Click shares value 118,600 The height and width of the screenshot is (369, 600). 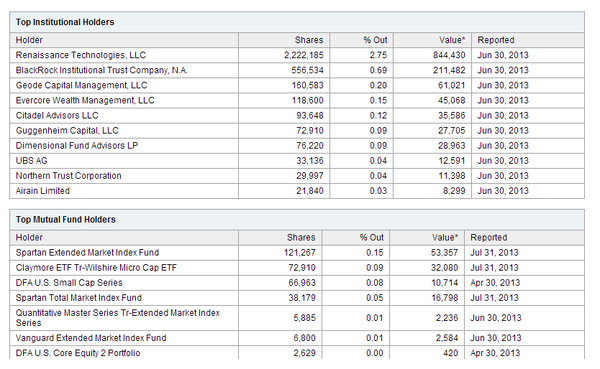point(307,100)
